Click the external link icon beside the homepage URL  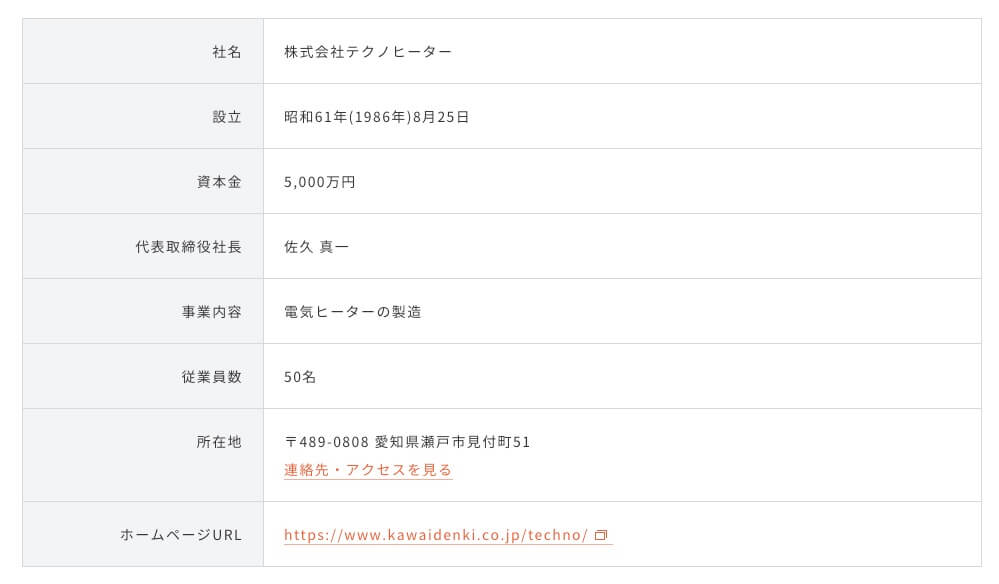pyautogui.click(x=601, y=535)
